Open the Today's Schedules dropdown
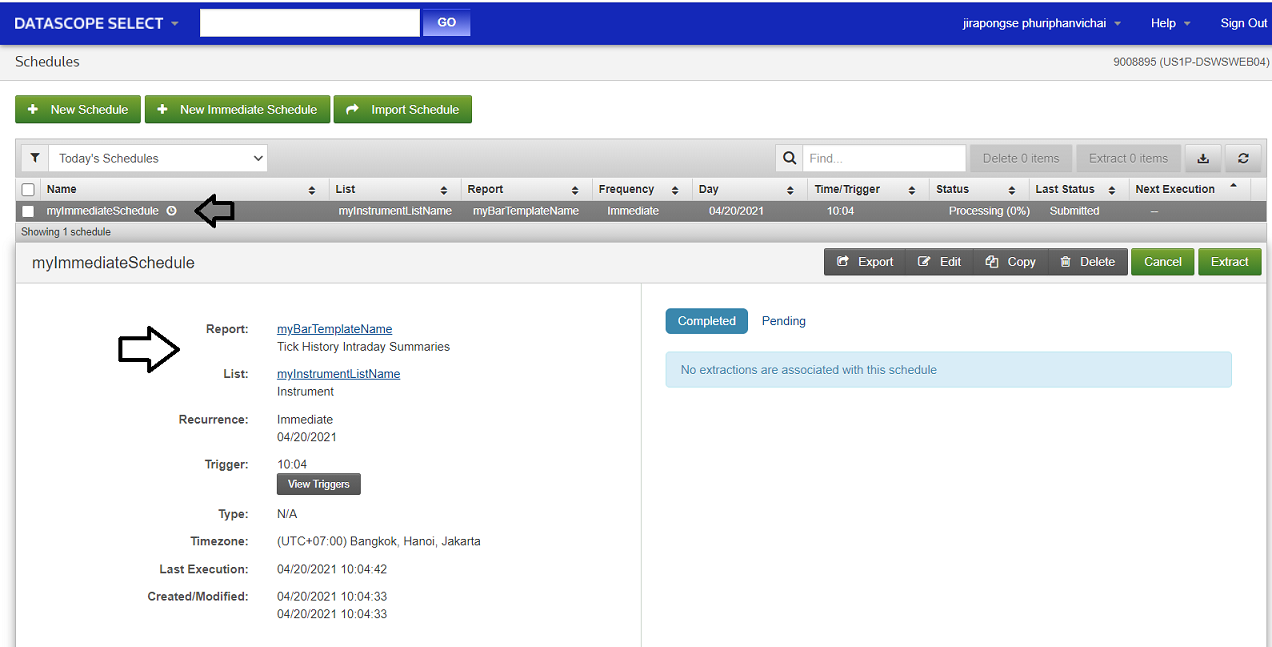 click(158, 158)
